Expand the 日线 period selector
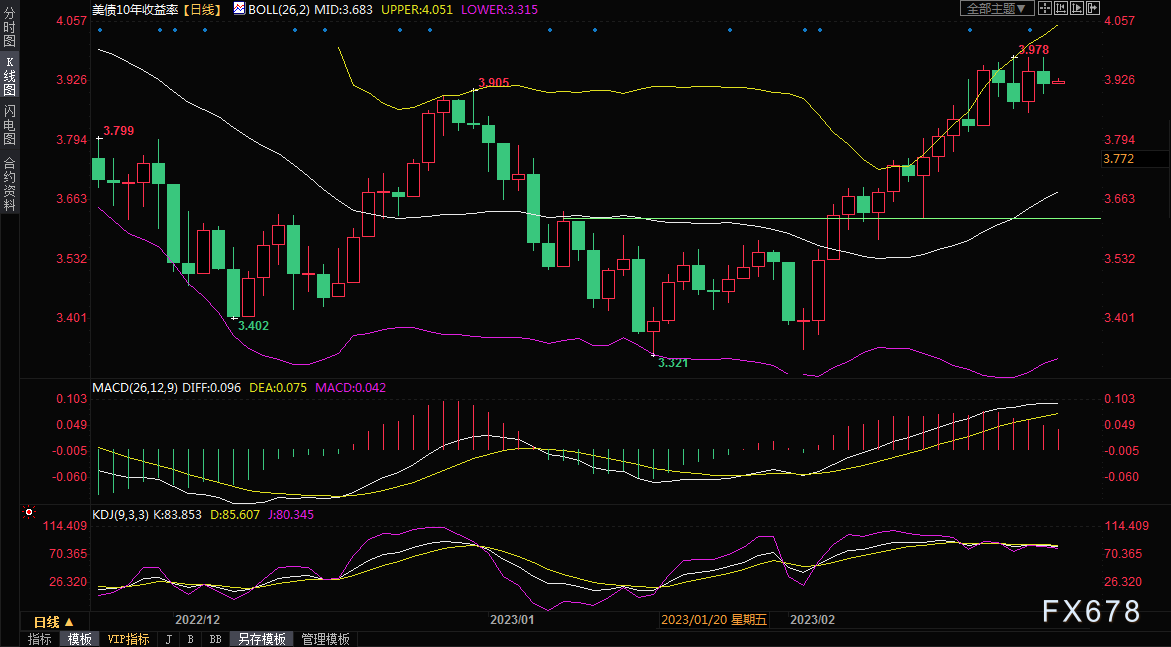The height and width of the screenshot is (647, 1171). pyautogui.click(x=54, y=621)
